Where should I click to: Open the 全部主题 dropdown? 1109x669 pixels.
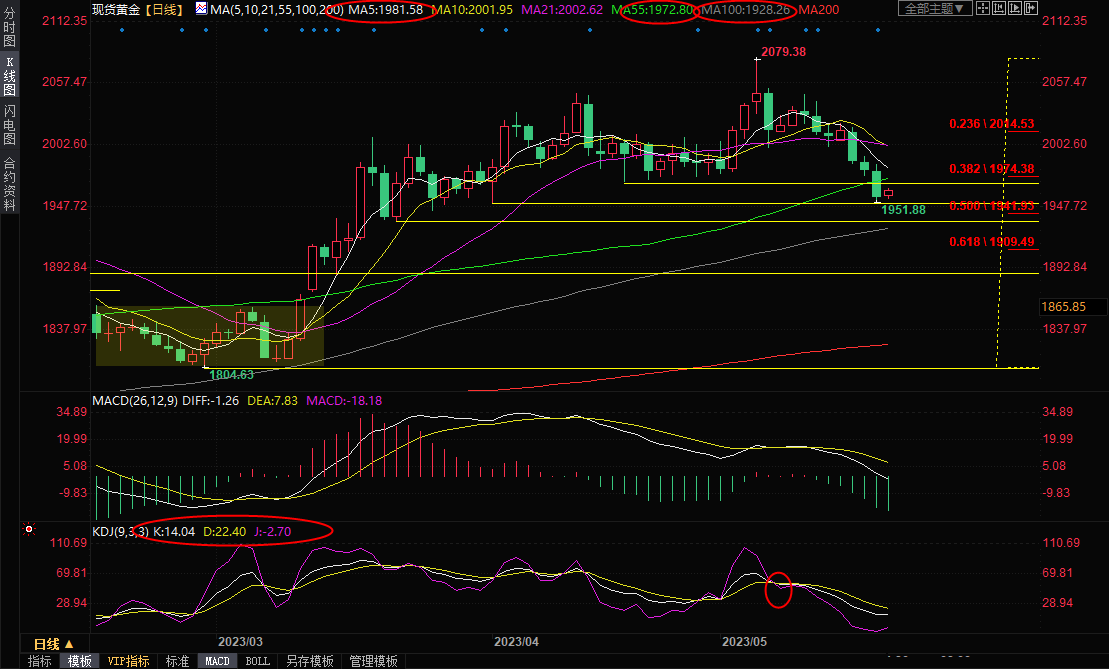935,9
